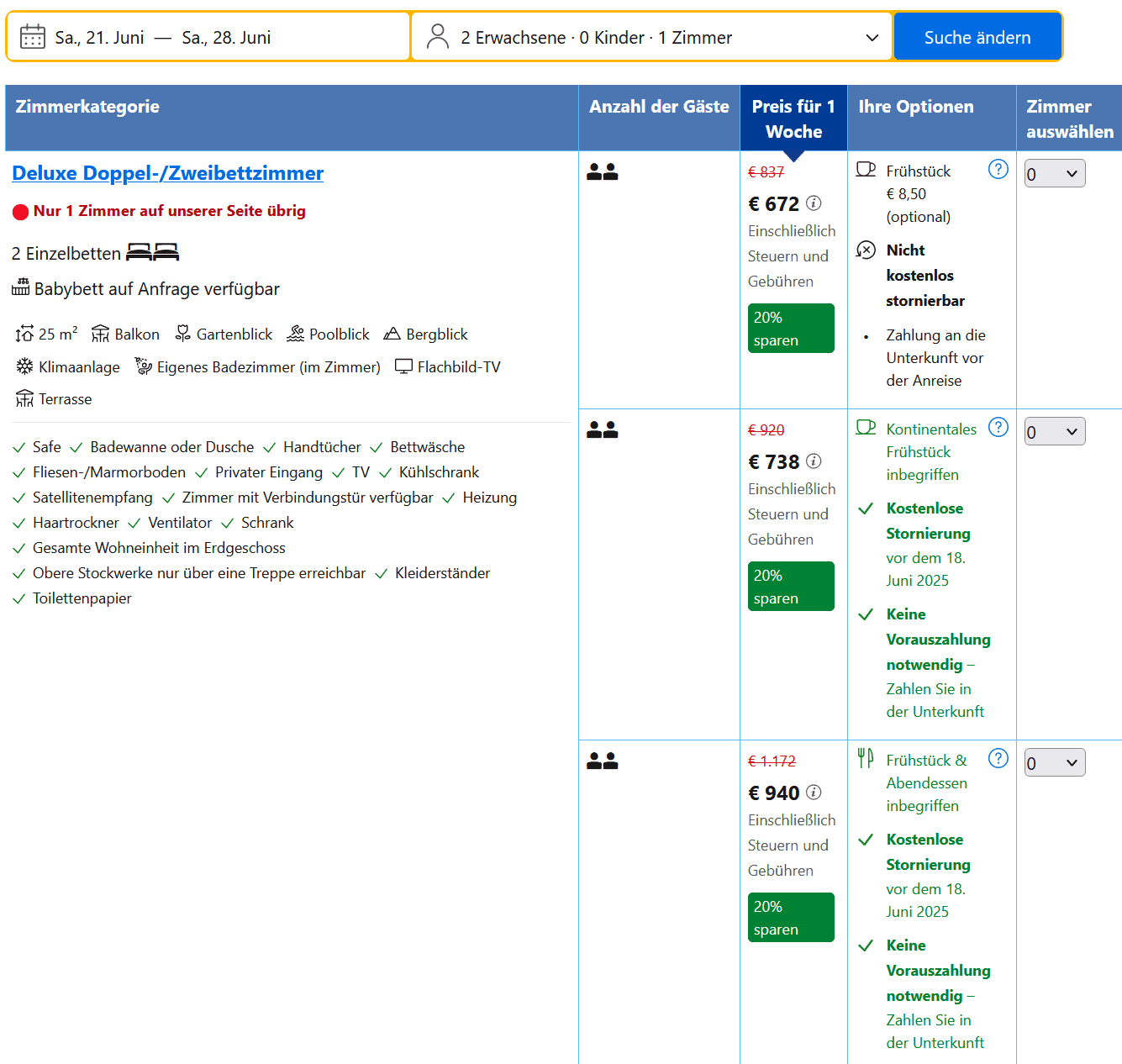Image resolution: width=1122 pixels, height=1064 pixels.
Task: Click the coffee cup icon beside Kontinentales Frühstück
Action: point(866,428)
